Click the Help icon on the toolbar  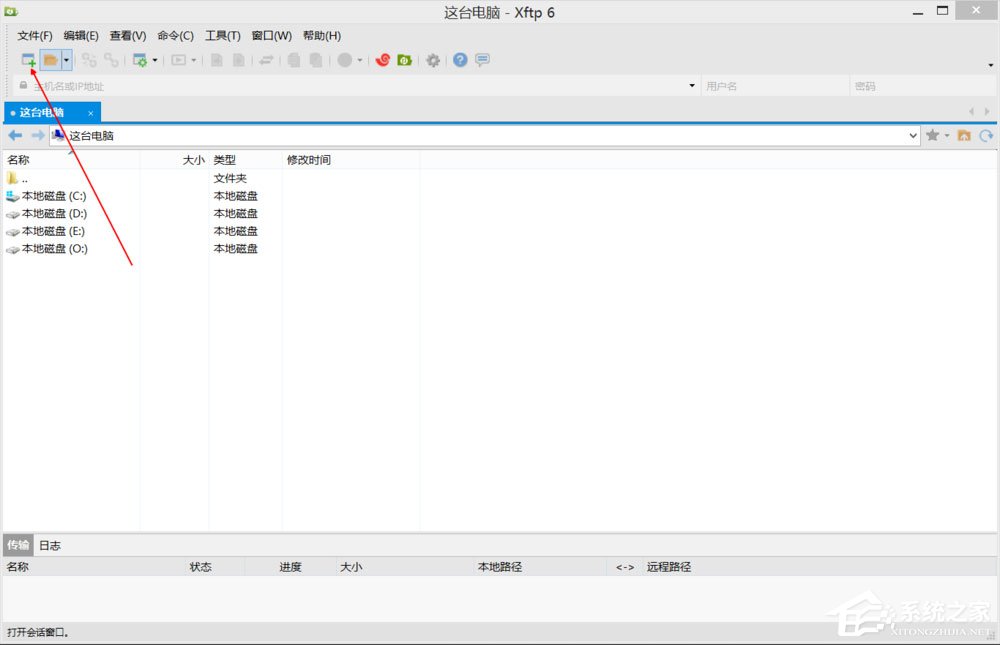click(x=459, y=60)
